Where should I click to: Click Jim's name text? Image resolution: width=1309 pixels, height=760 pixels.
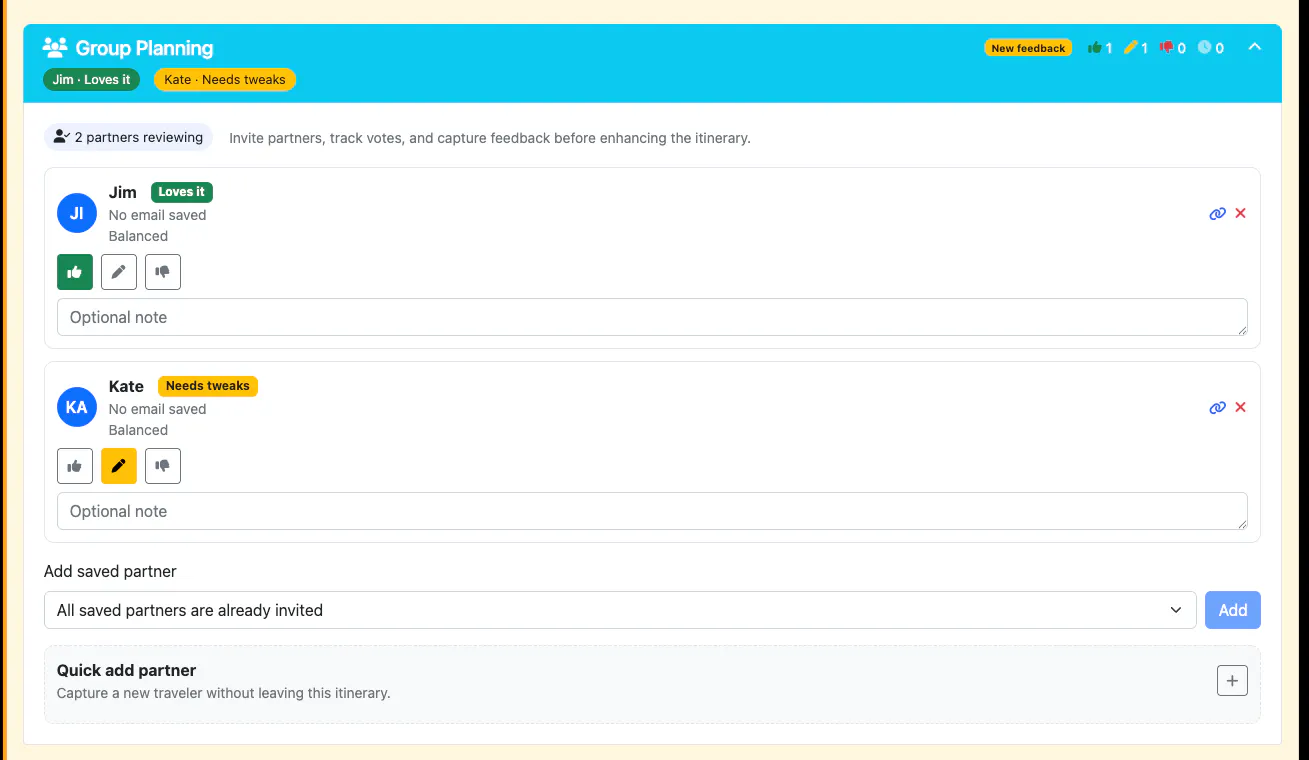[123, 192]
